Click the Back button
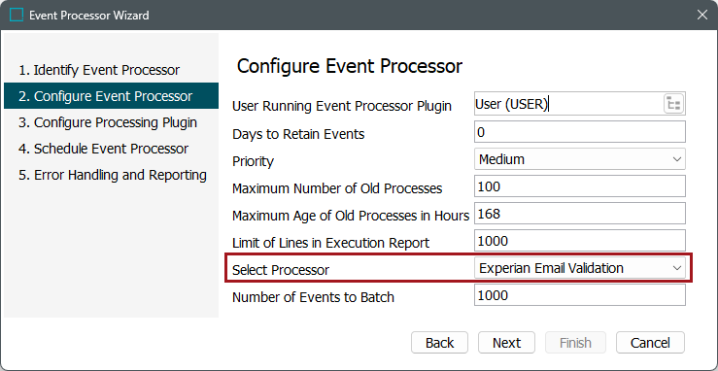 coord(440,343)
